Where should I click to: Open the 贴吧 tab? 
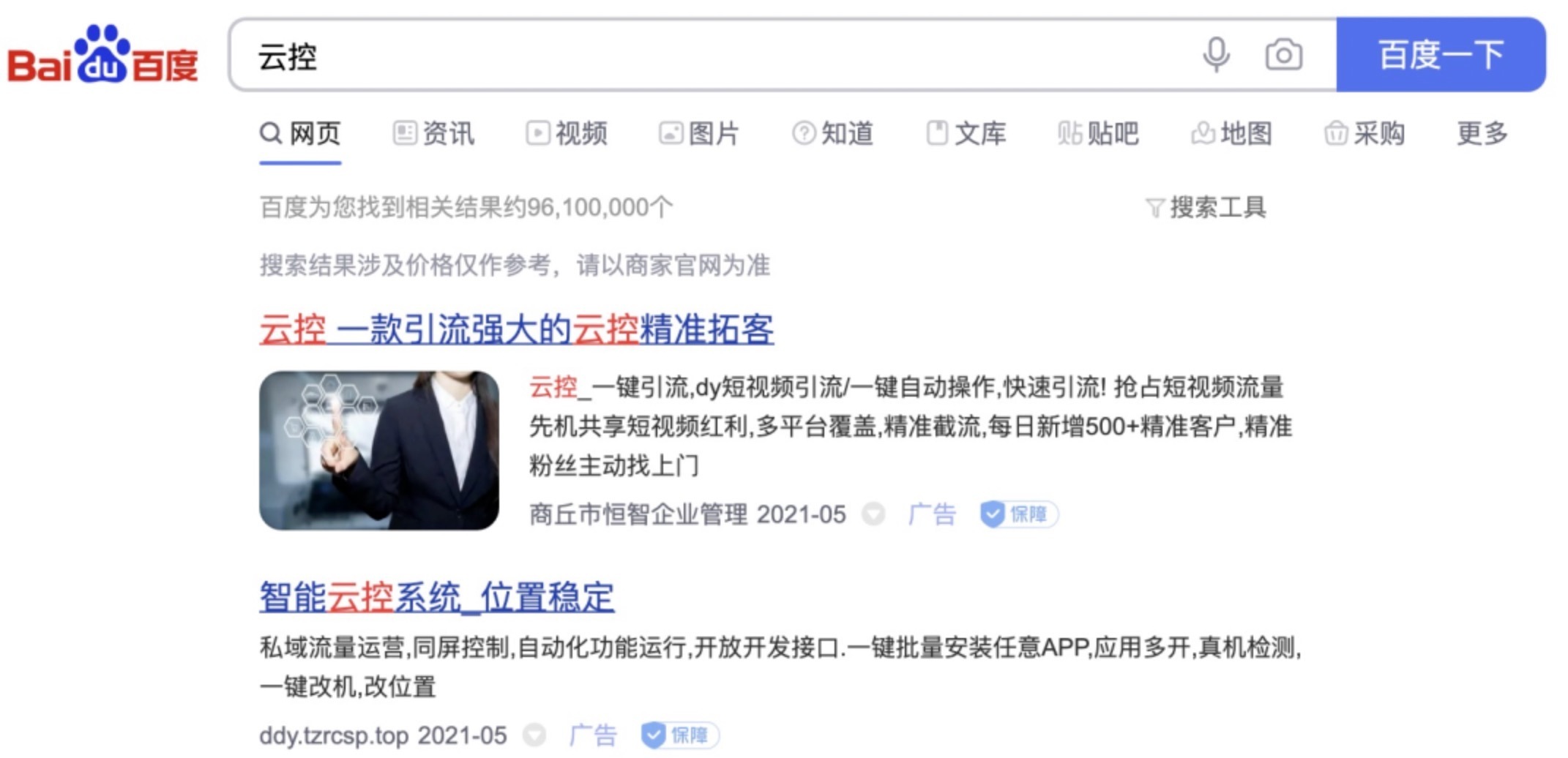tap(1098, 133)
